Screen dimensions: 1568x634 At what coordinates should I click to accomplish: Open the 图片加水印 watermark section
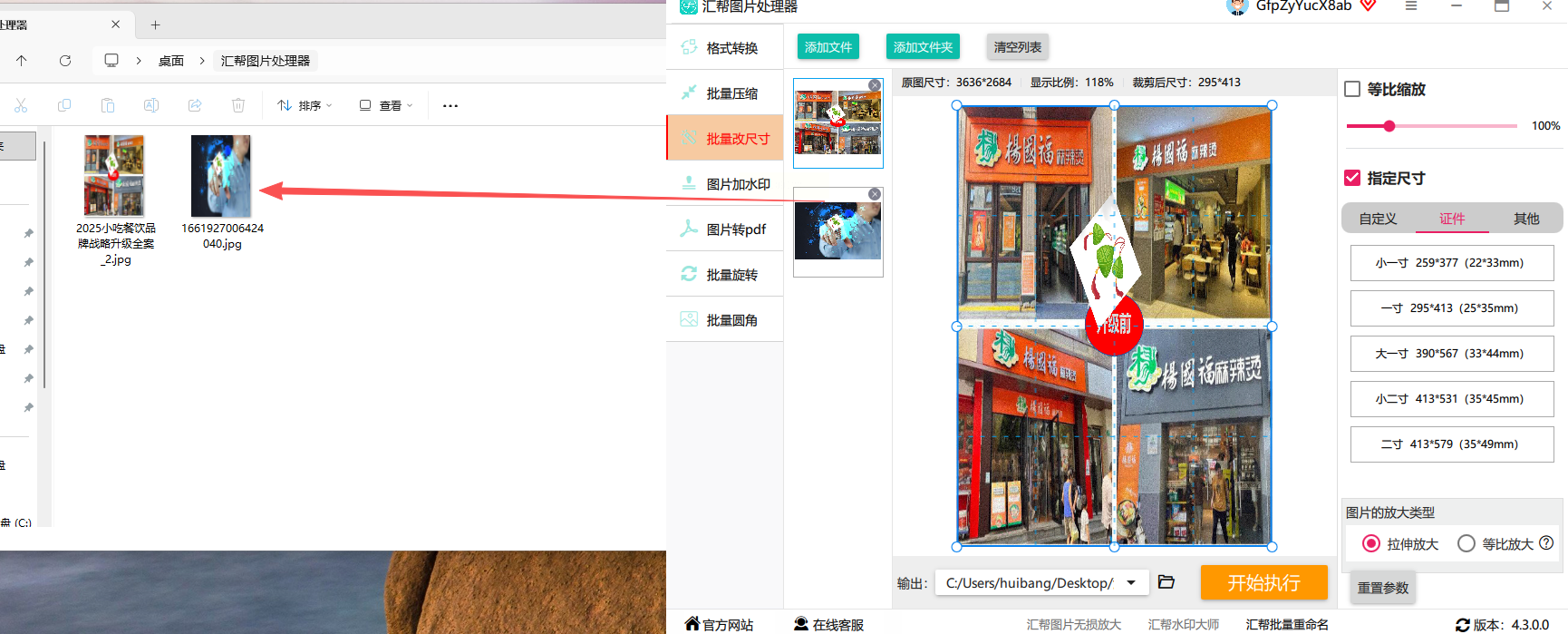(x=725, y=184)
